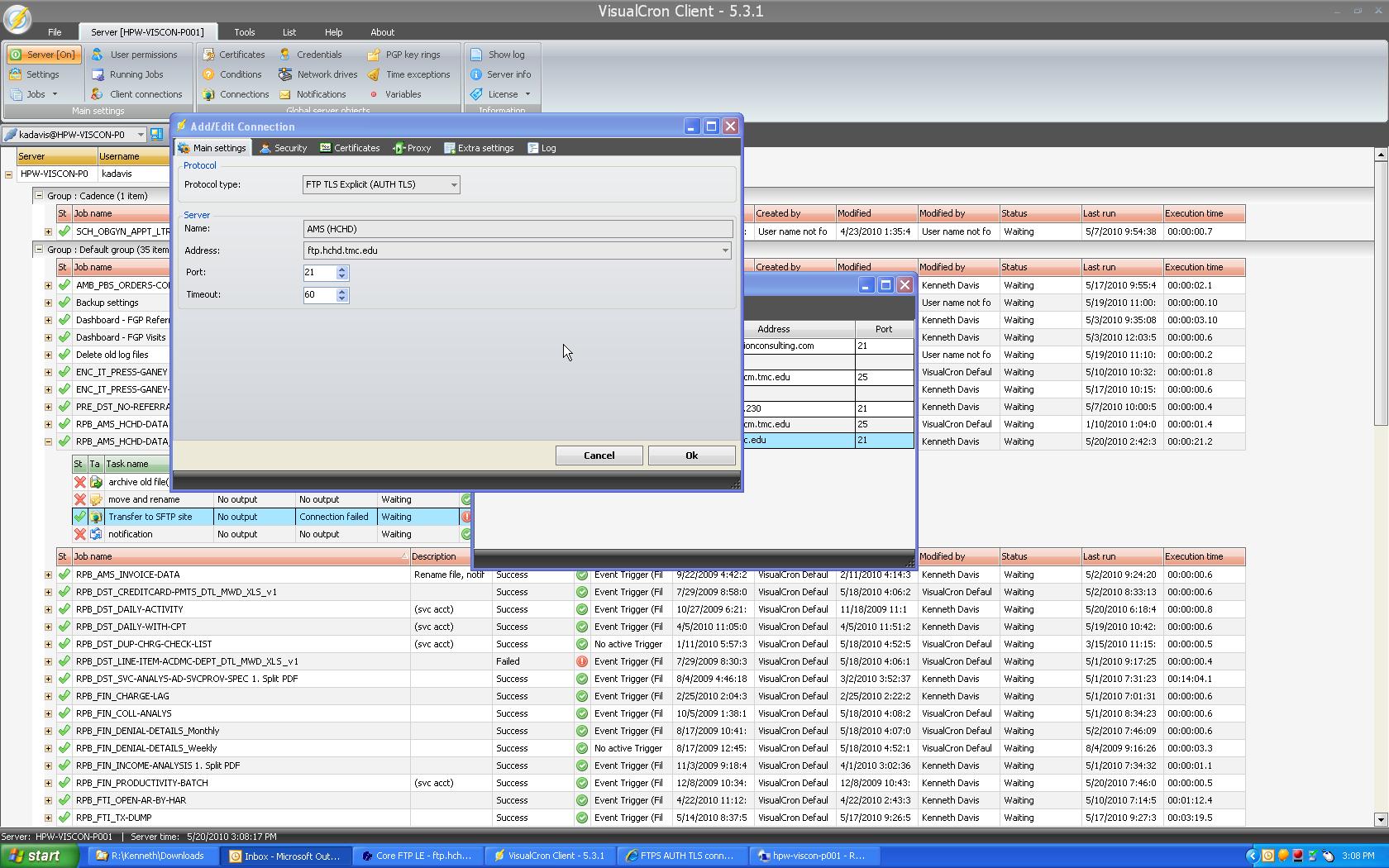Open Client connections
The height and width of the screenshot is (868, 1389).
136,94
